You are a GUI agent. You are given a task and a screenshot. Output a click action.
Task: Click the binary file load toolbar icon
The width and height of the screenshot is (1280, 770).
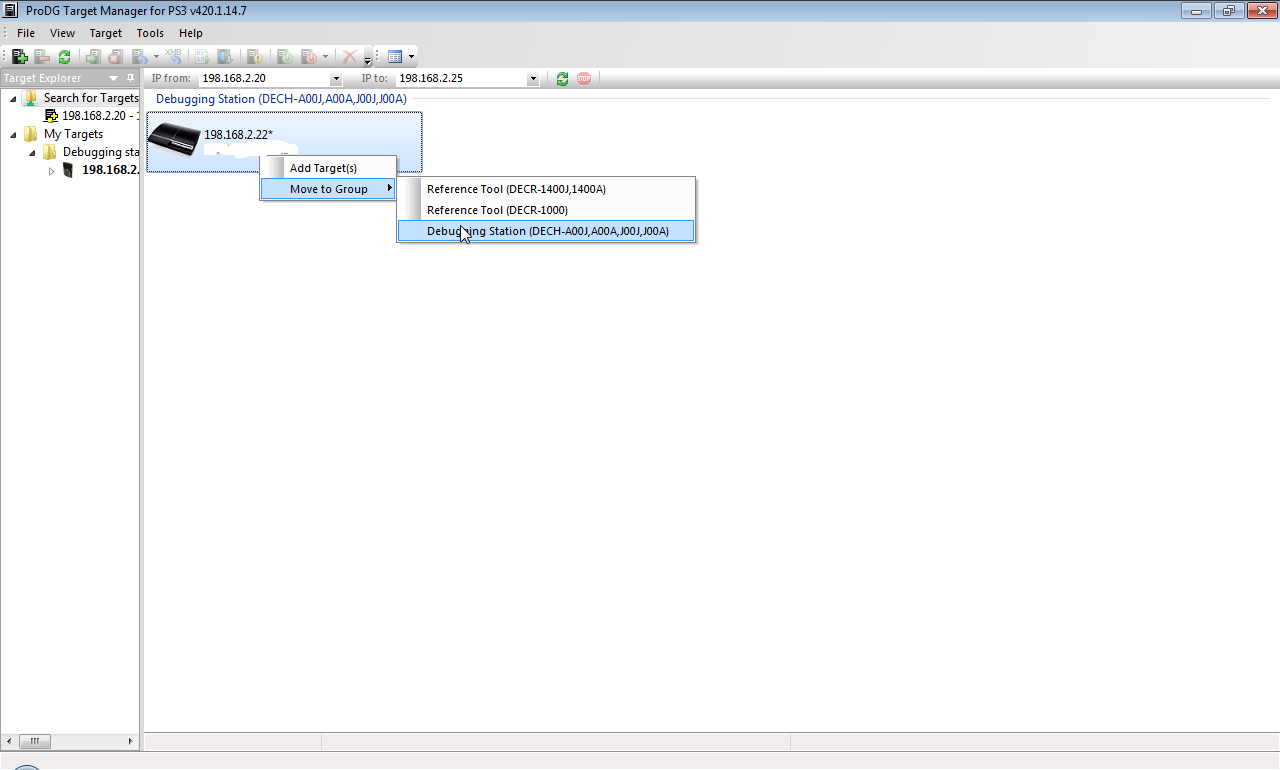point(202,57)
